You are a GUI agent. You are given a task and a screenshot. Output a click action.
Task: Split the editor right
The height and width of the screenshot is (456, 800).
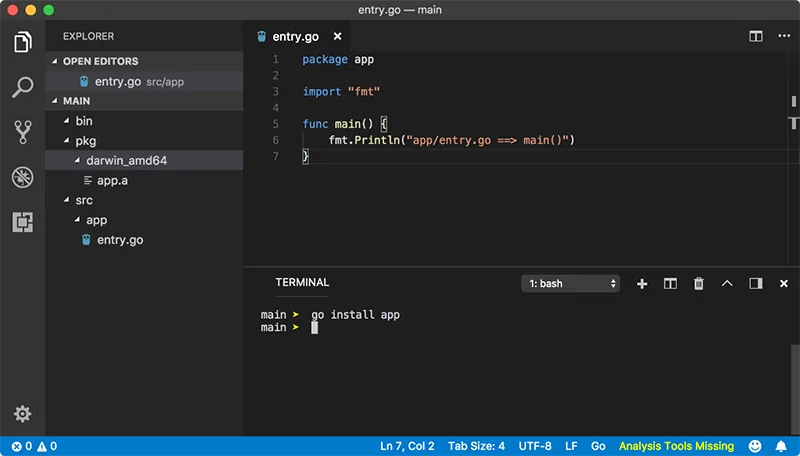(x=756, y=36)
